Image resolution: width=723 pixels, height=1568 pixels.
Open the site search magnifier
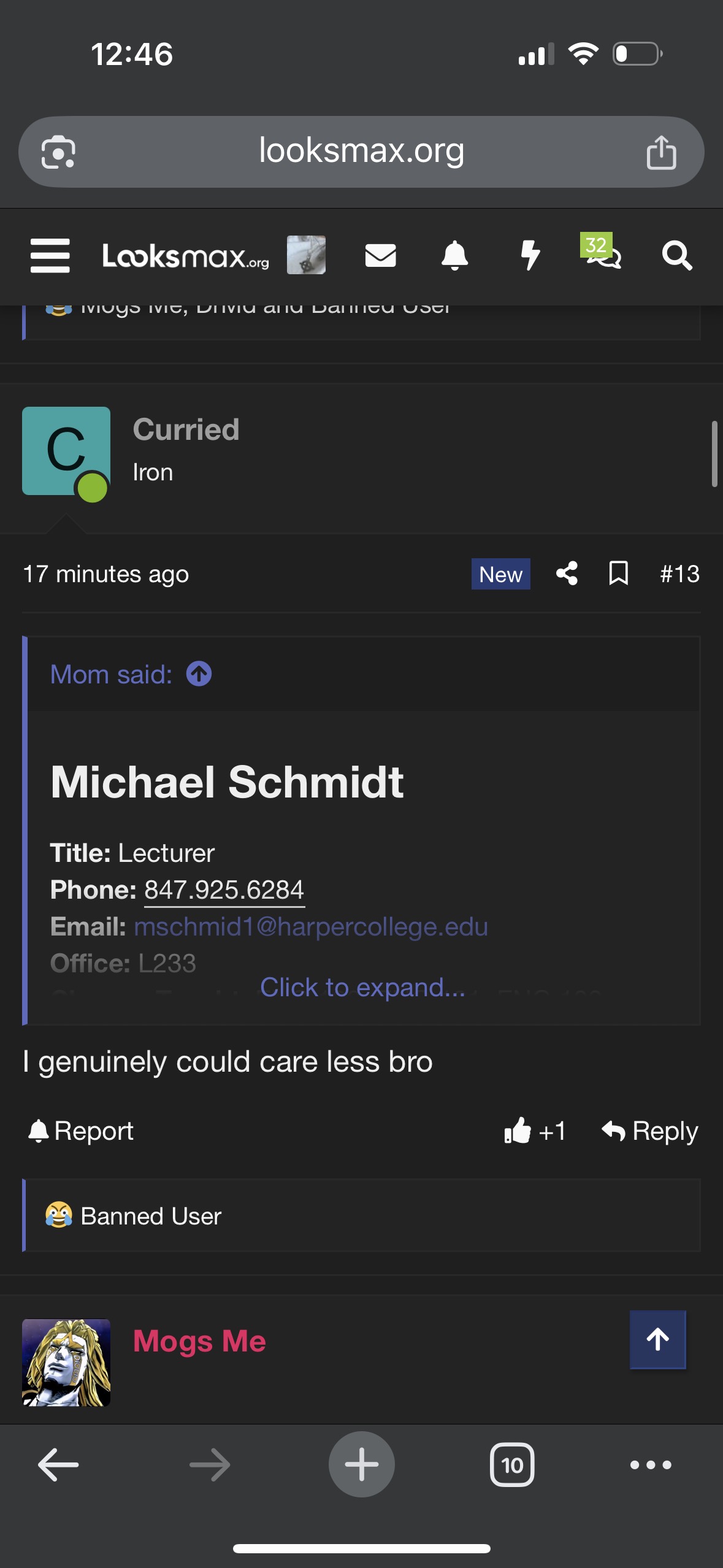pyautogui.click(x=677, y=255)
